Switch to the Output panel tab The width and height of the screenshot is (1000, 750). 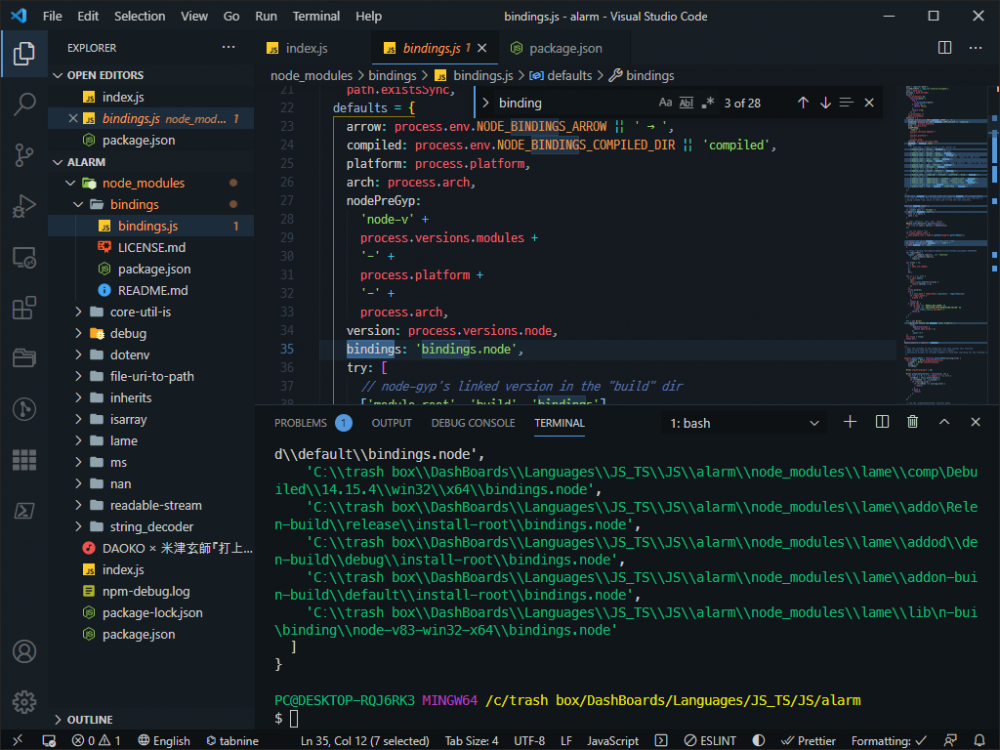392,423
